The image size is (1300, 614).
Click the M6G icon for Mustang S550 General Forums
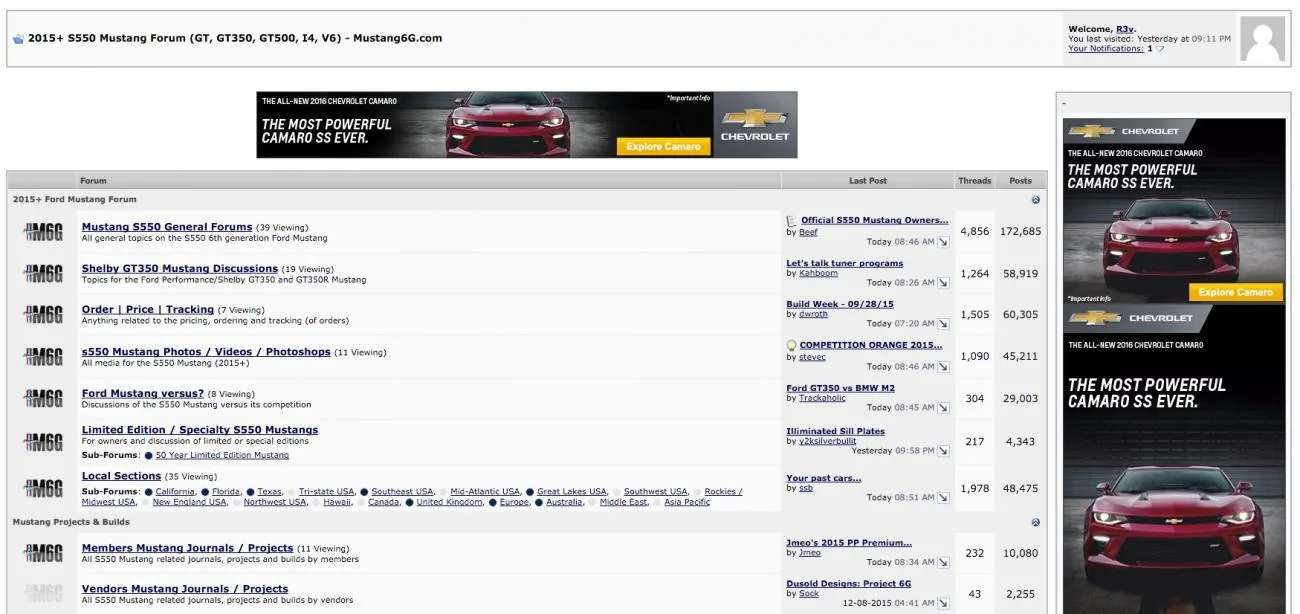pyautogui.click(x=43, y=232)
